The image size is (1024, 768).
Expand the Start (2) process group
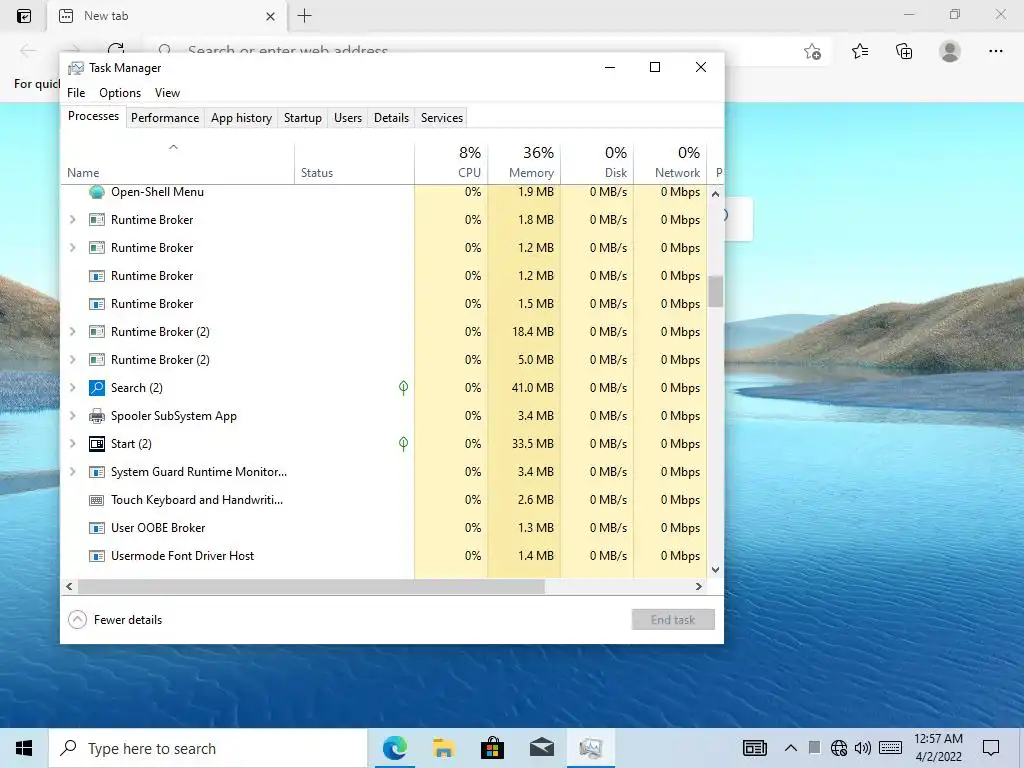tap(72, 444)
